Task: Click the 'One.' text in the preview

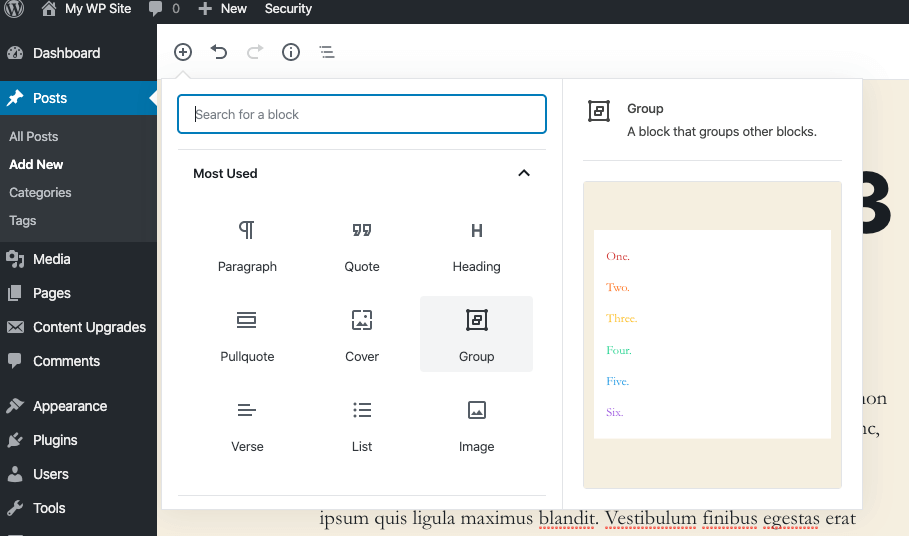Action: tap(618, 256)
